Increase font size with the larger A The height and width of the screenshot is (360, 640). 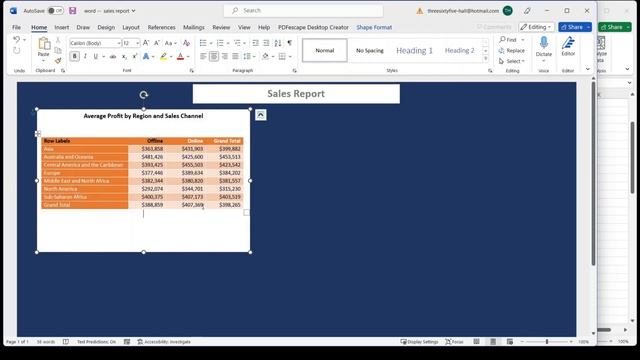[x=146, y=43]
